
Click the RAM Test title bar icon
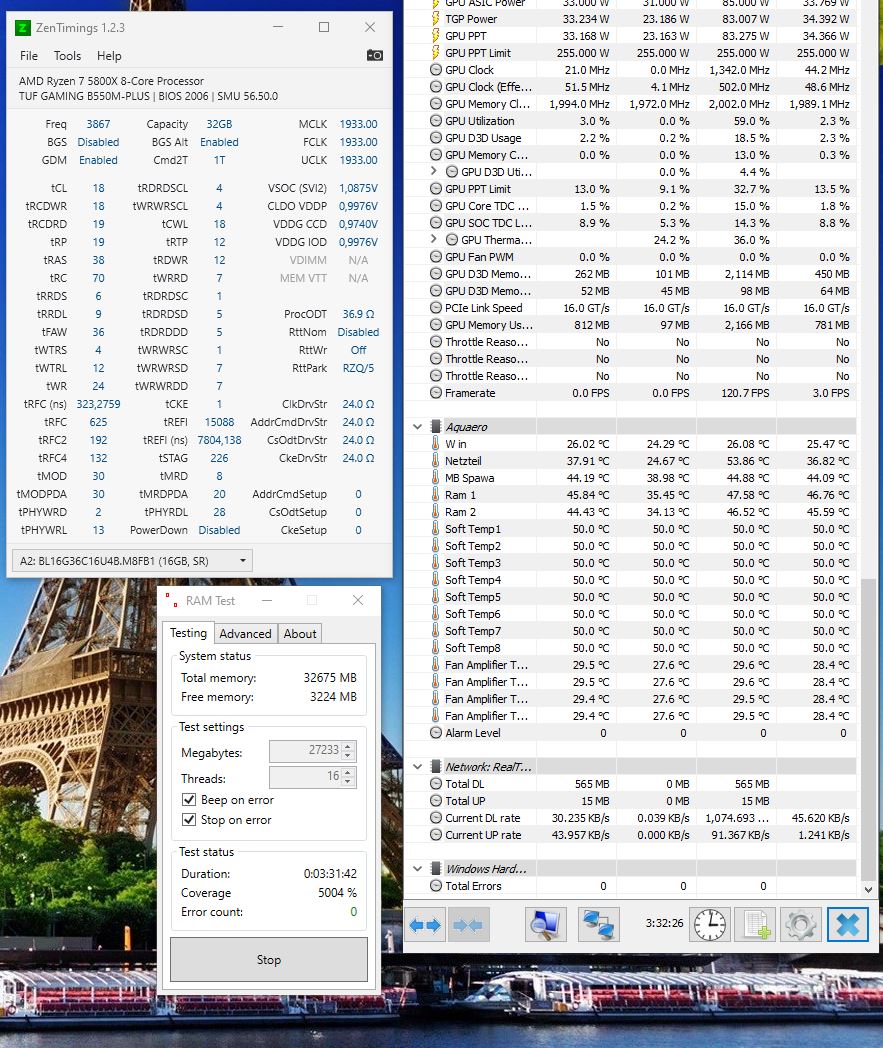172,600
